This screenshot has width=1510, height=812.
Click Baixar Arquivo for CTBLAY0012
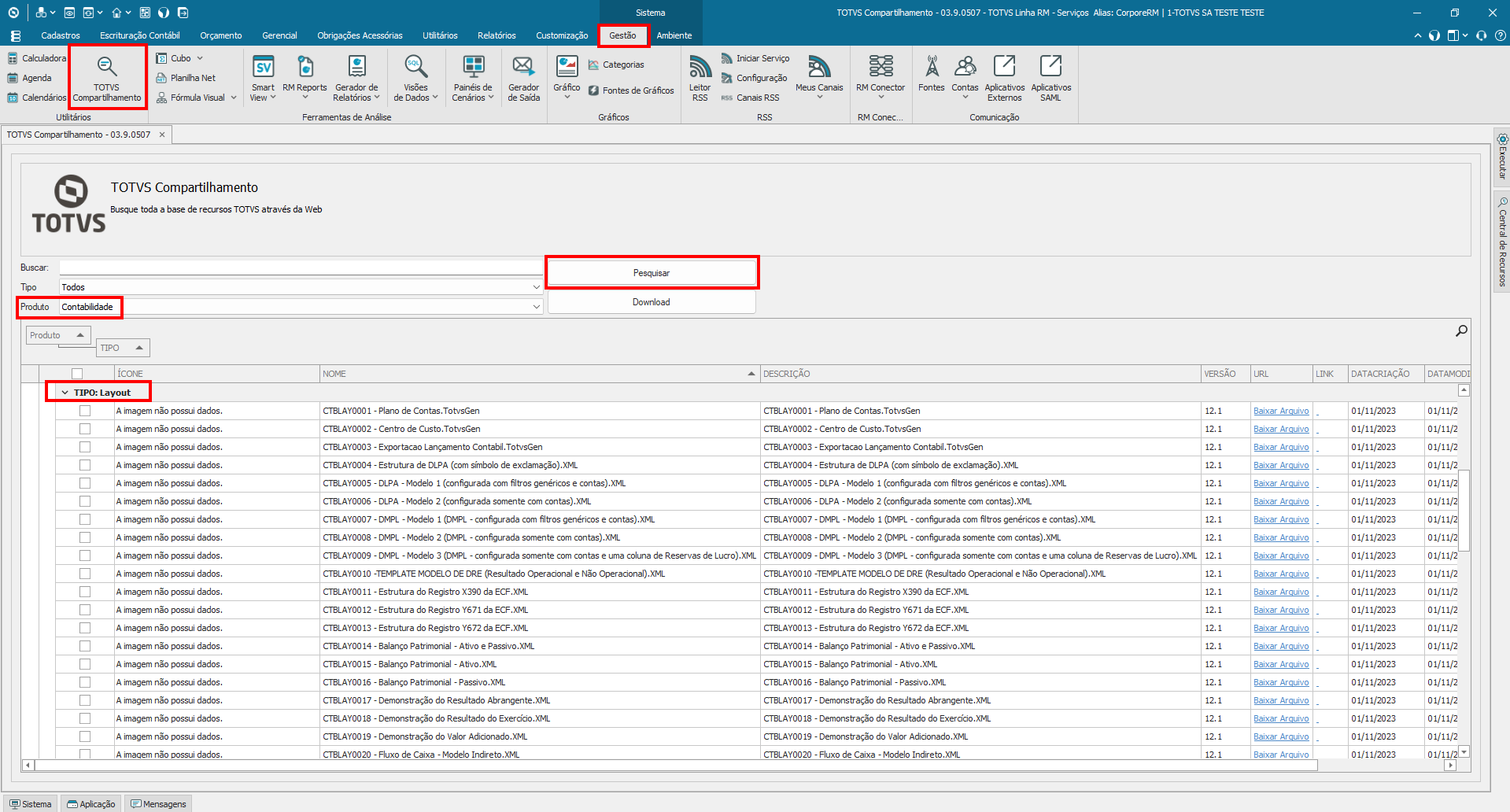tap(1281, 610)
